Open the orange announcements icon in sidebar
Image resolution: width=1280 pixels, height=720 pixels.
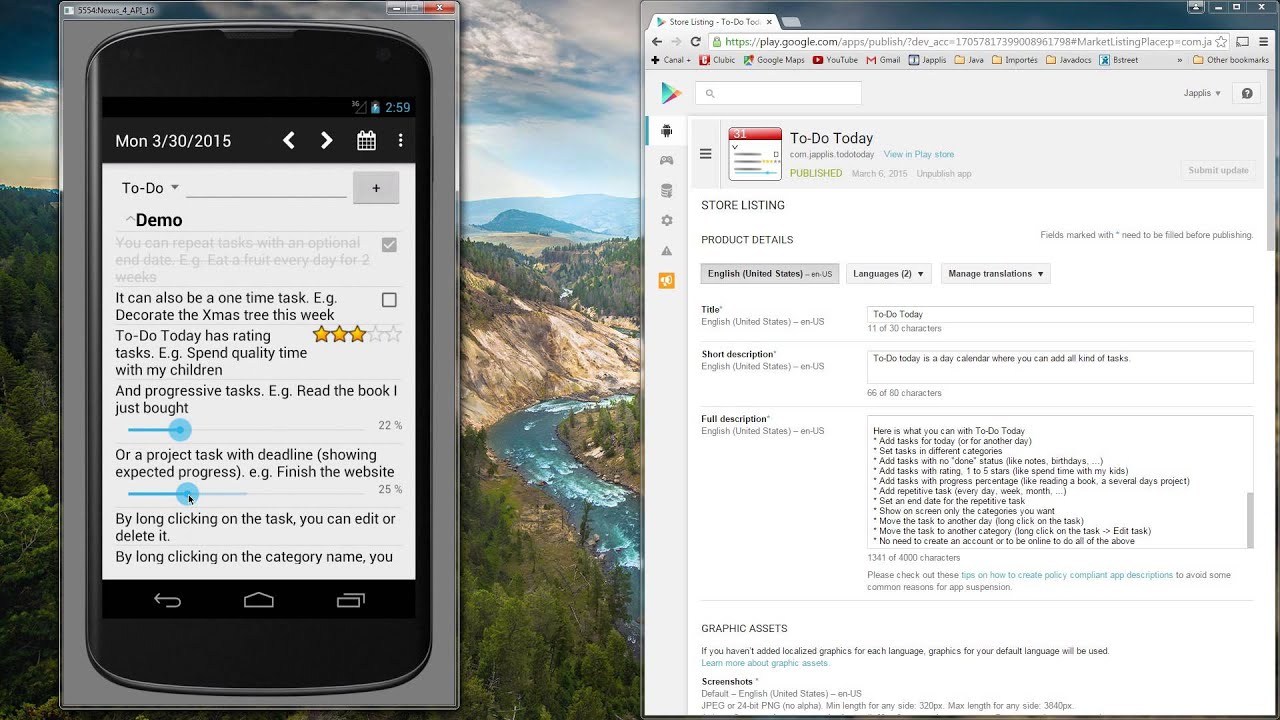(667, 281)
